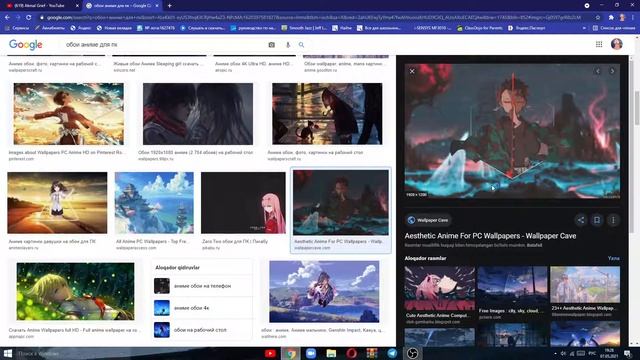Open Google account avatar

[x=617, y=44]
